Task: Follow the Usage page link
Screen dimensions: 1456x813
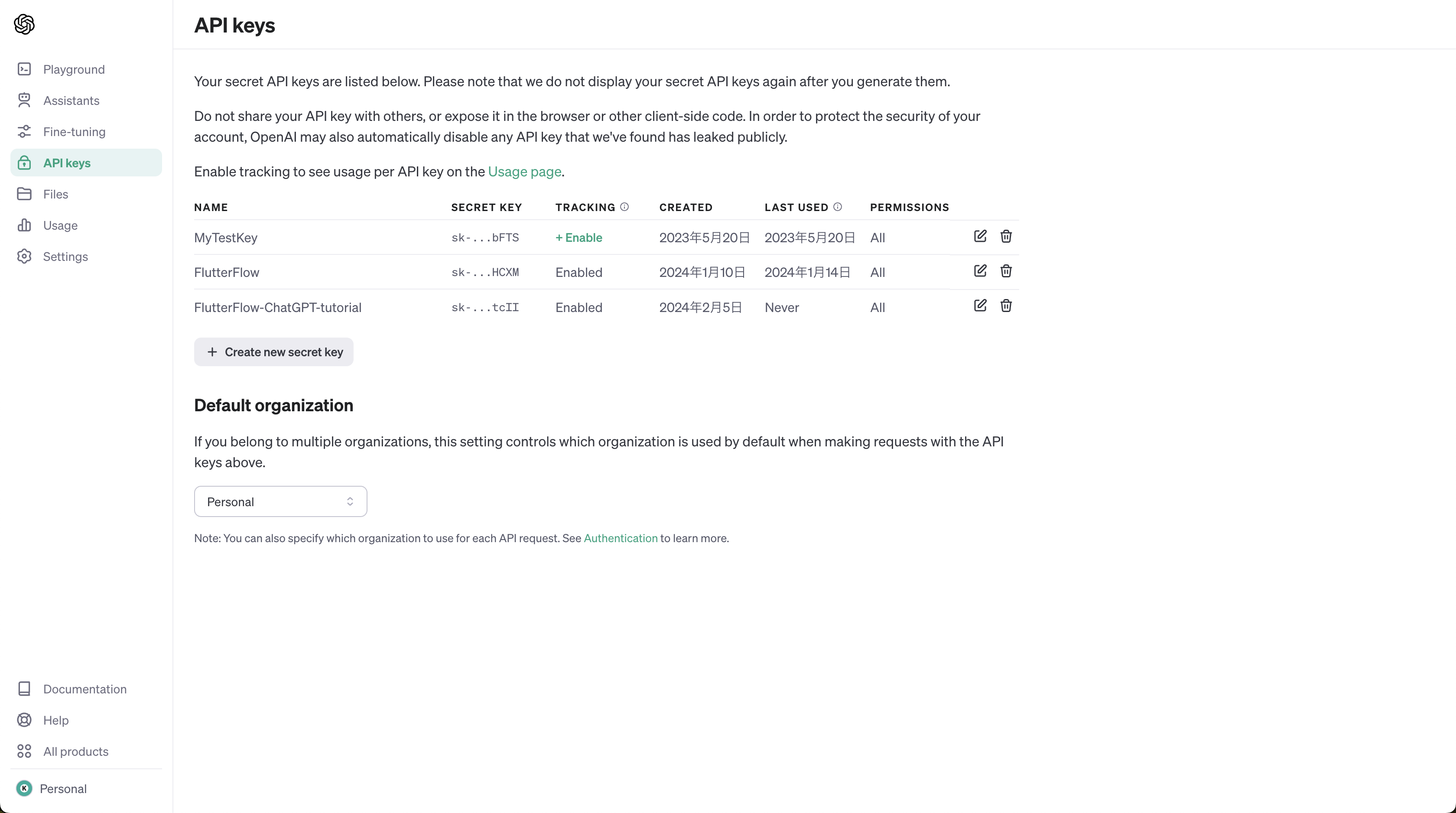Action: coord(524,172)
